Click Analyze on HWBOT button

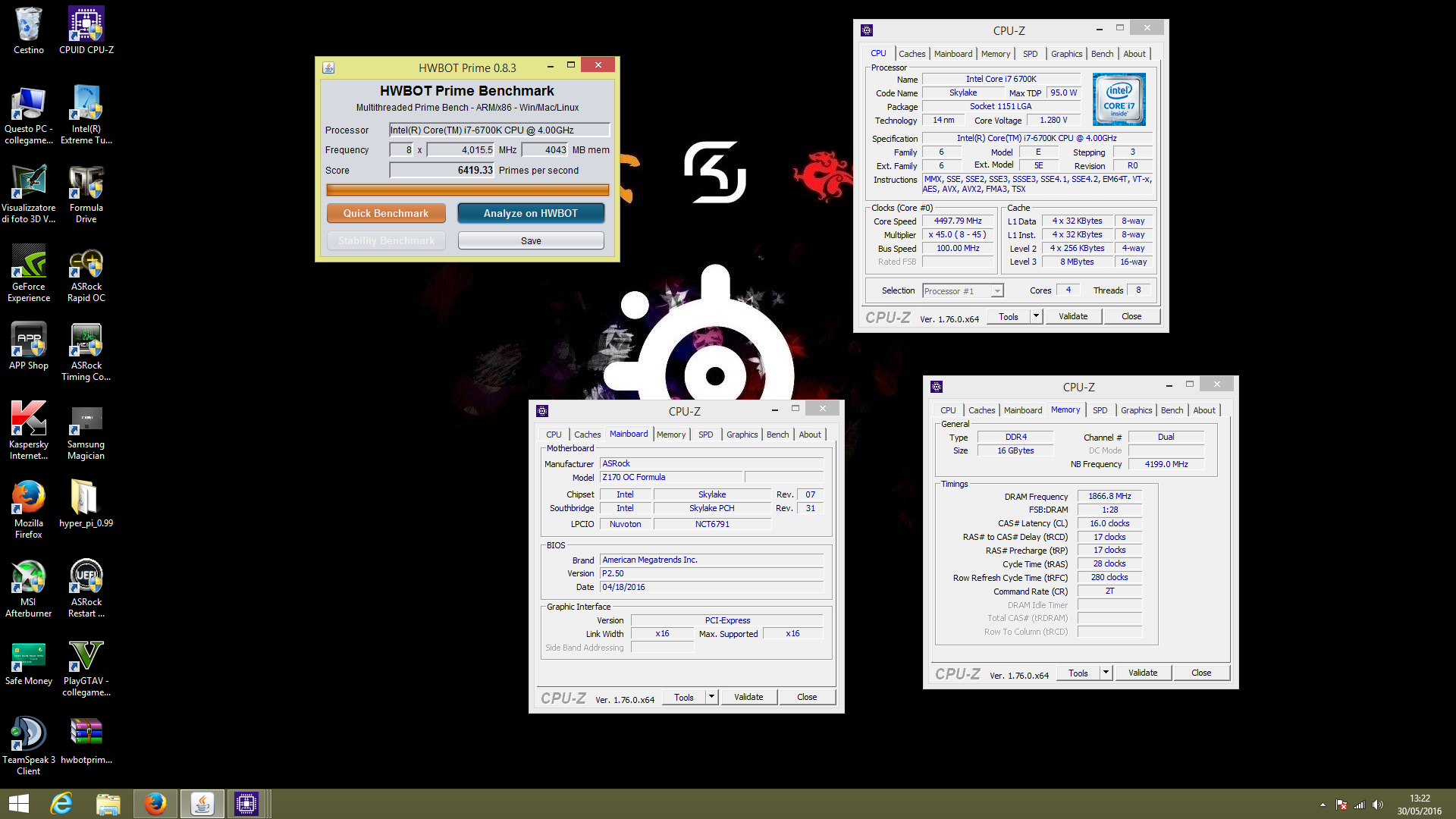(x=531, y=213)
